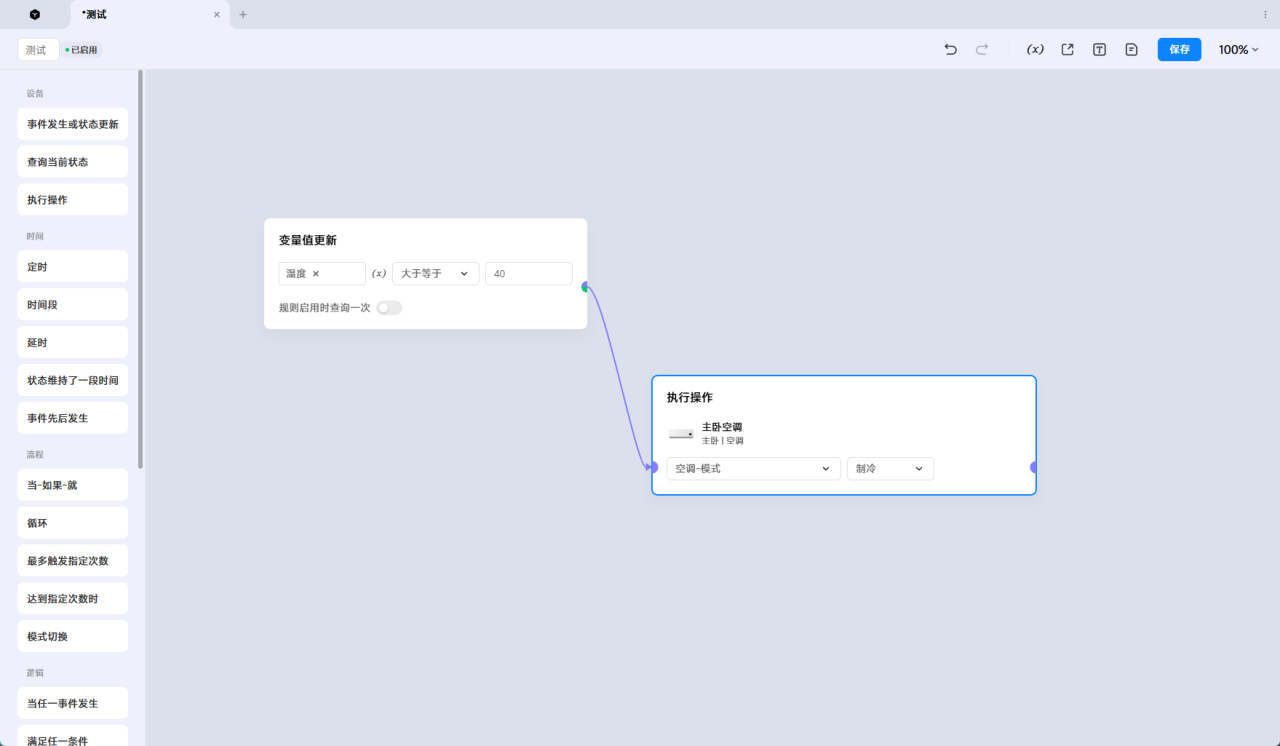Save the rule with 保存 button
1280x746 pixels.
coord(1179,49)
